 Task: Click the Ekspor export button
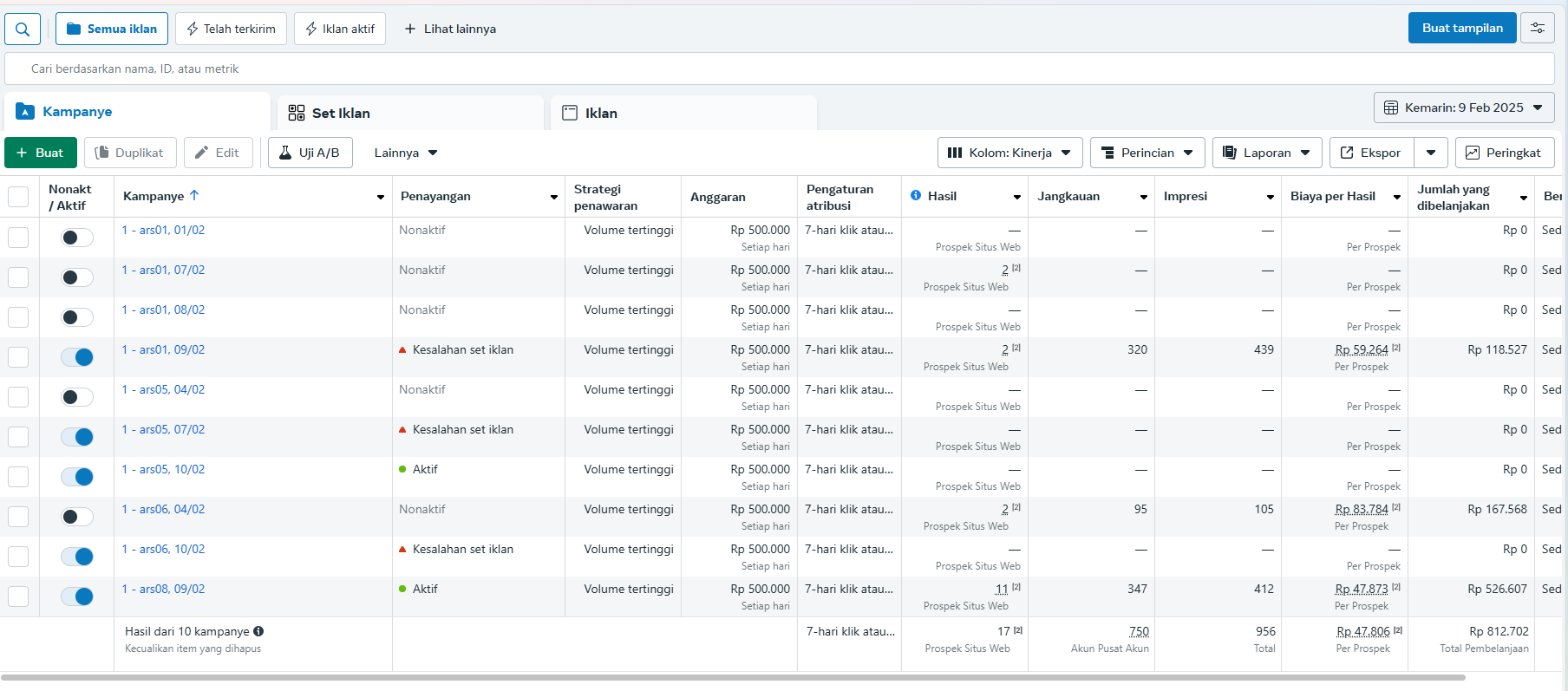point(1371,153)
